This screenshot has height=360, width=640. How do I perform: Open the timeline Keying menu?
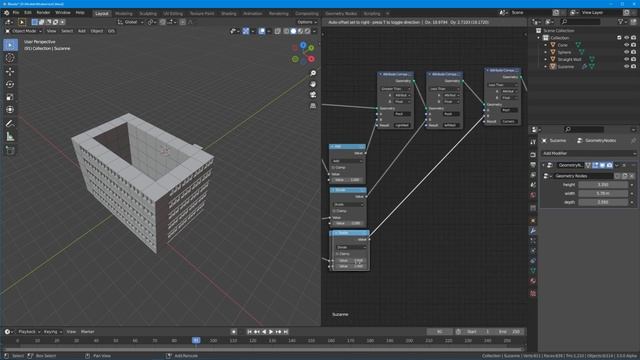(52, 332)
